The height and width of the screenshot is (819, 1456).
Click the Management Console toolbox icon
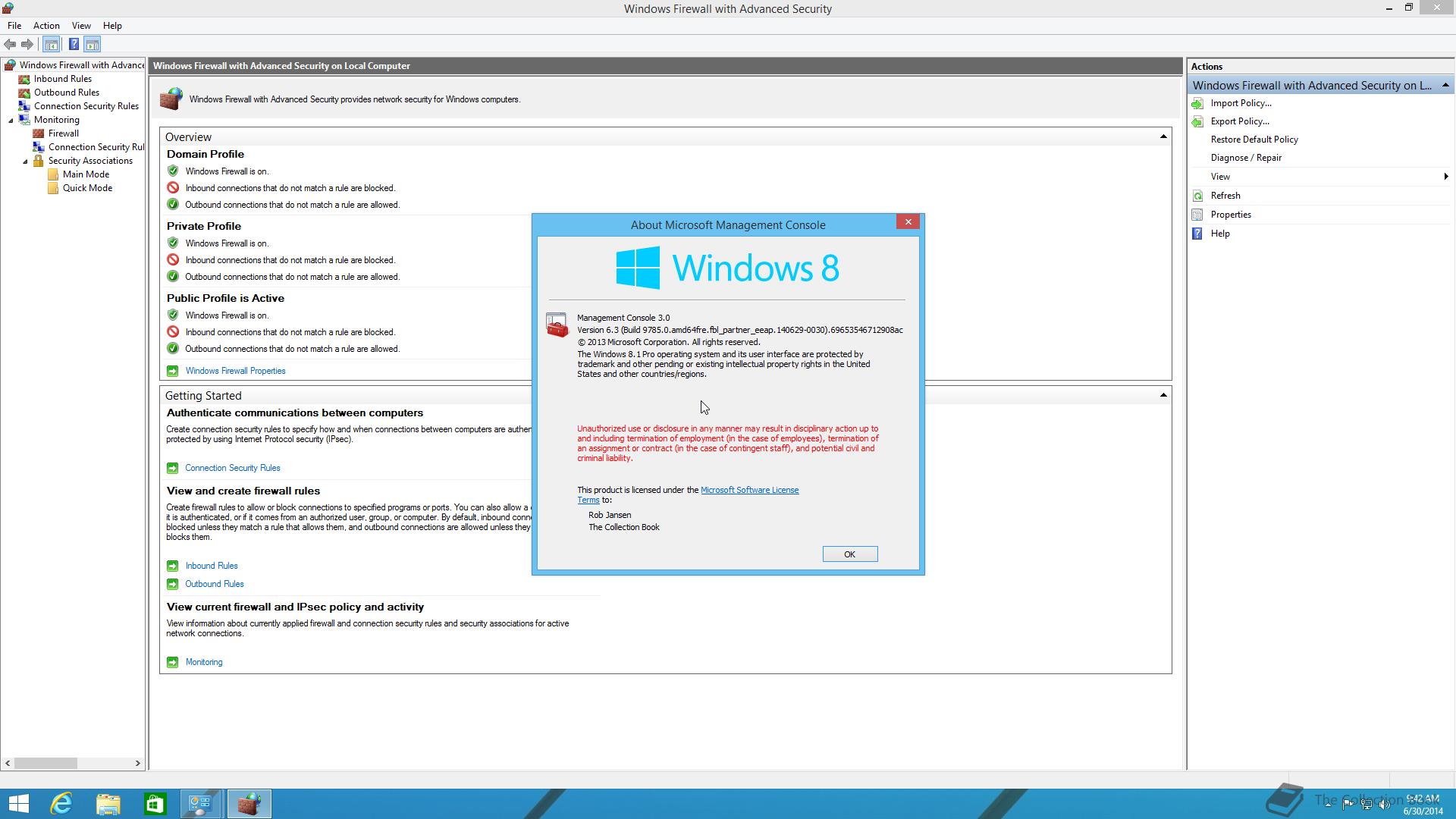557,325
